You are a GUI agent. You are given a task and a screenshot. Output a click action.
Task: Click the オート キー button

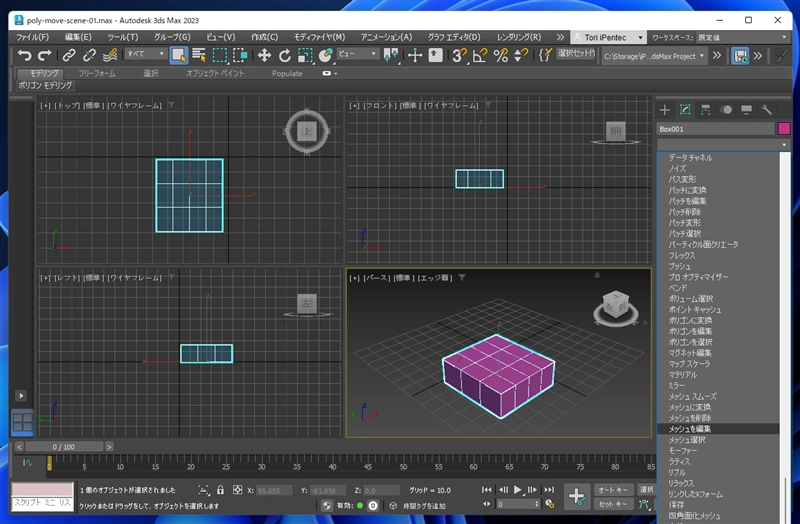(x=613, y=490)
